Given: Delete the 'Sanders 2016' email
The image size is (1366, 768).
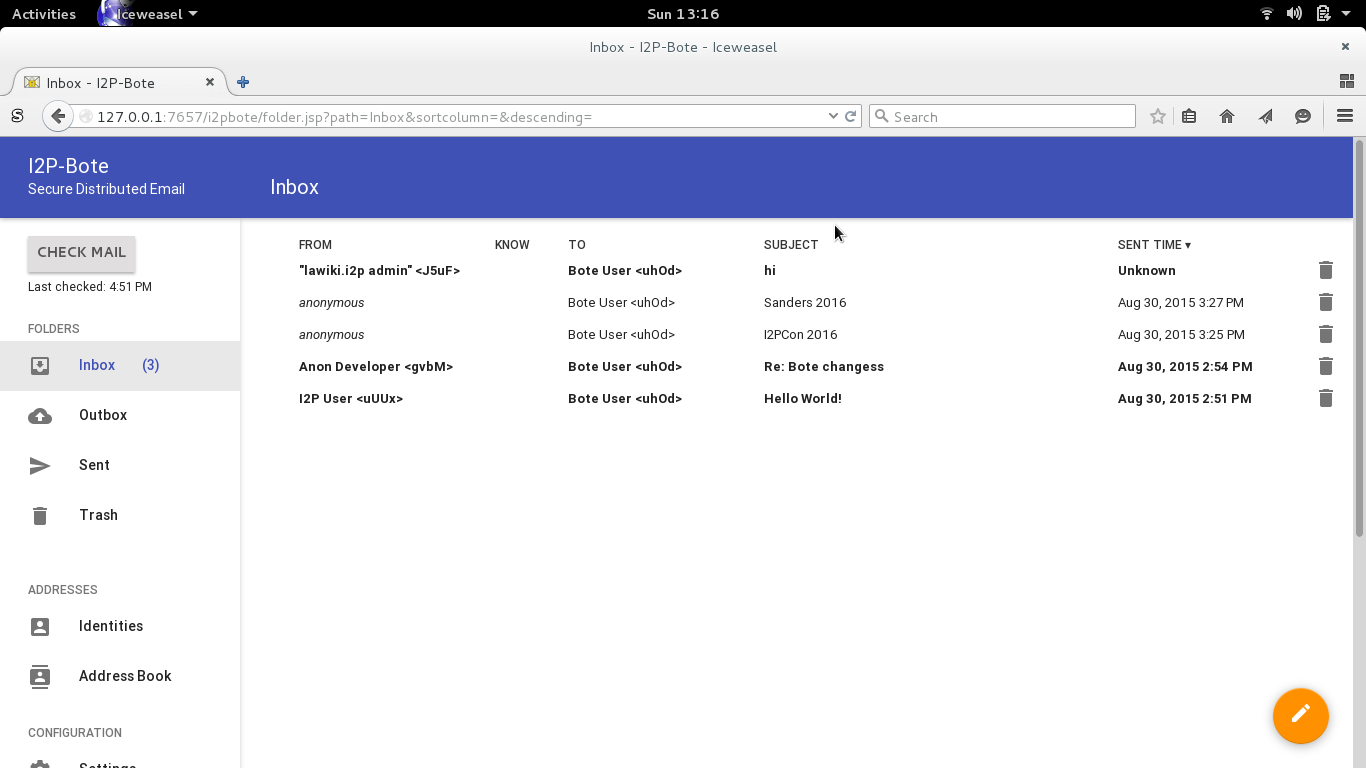Looking at the screenshot, I should [x=1325, y=302].
